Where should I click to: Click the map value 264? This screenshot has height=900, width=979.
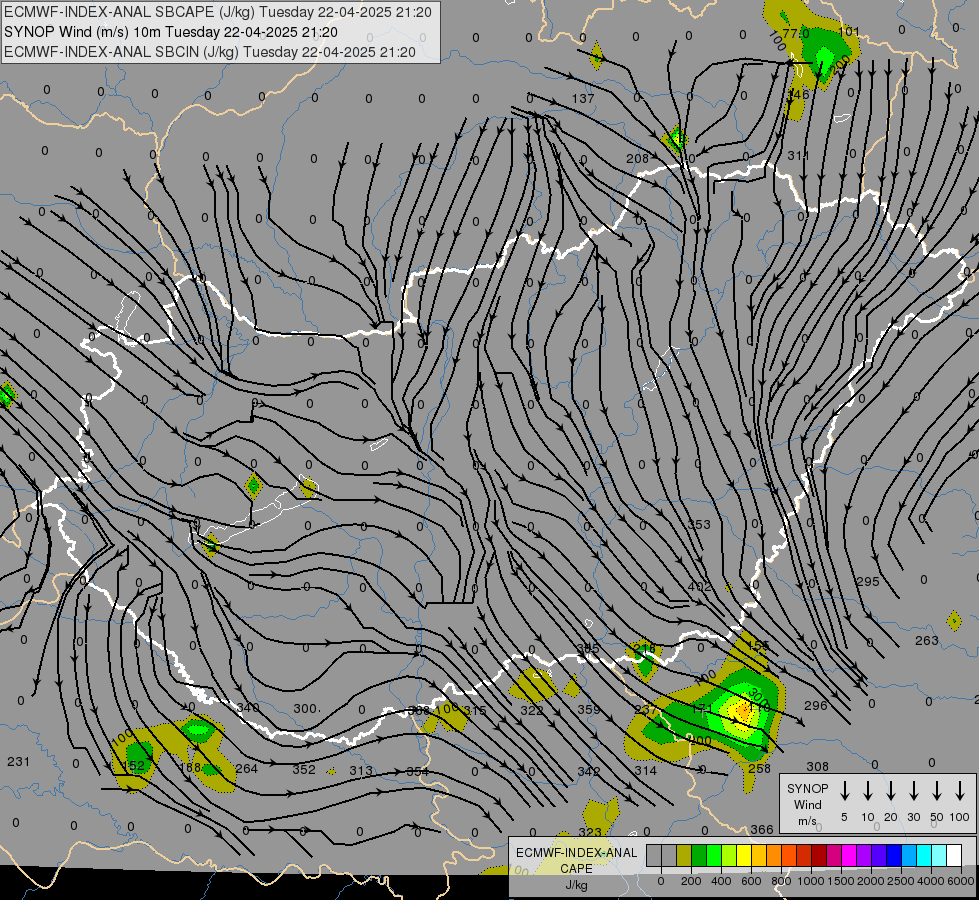pos(247,768)
